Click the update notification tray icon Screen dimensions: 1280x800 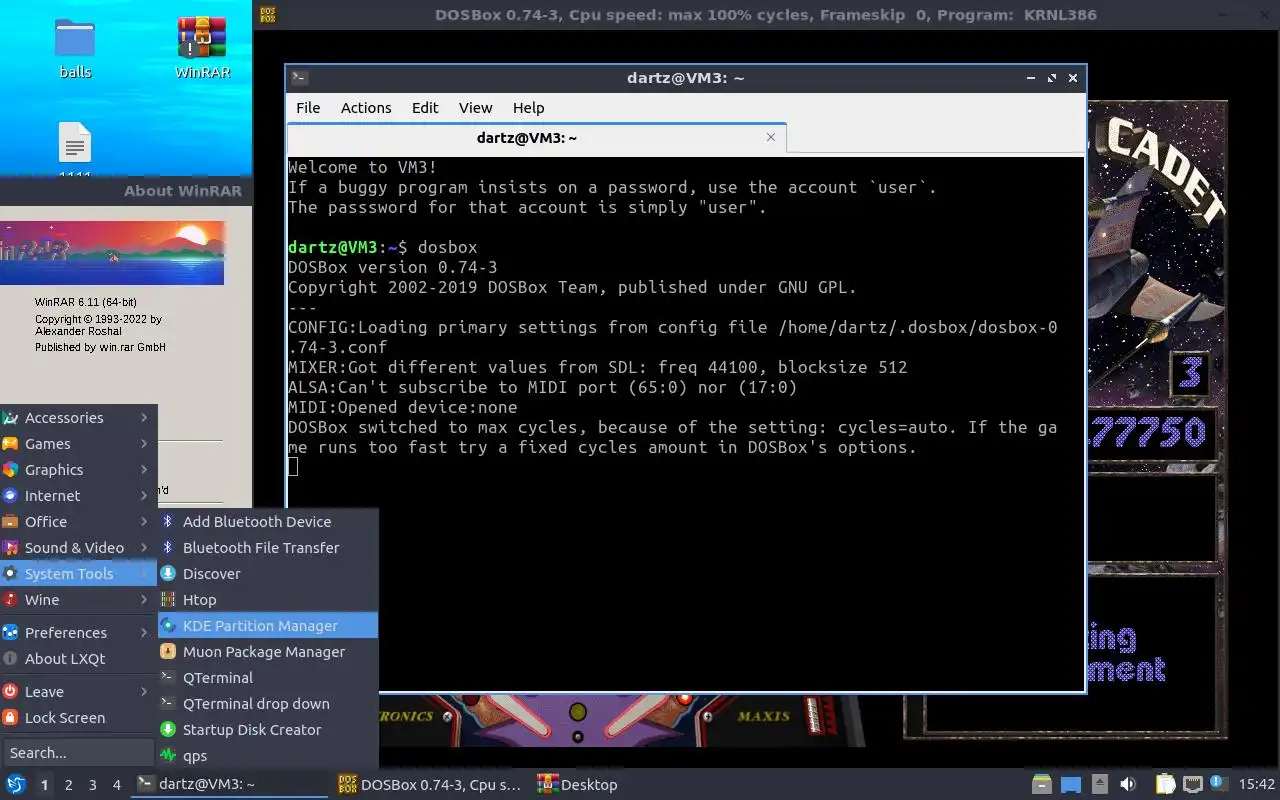[1218, 784]
